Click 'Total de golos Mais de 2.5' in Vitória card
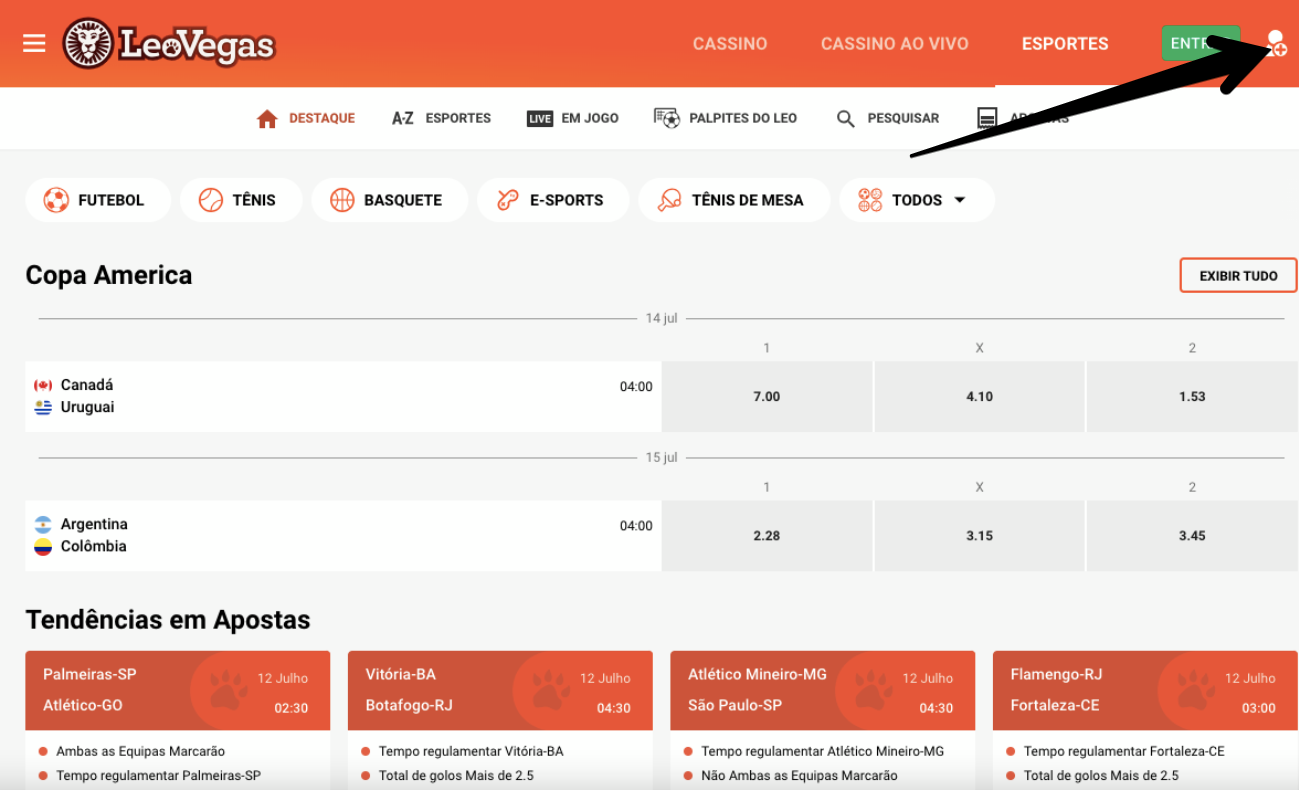Image resolution: width=1299 pixels, height=790 pixels. 456,775
